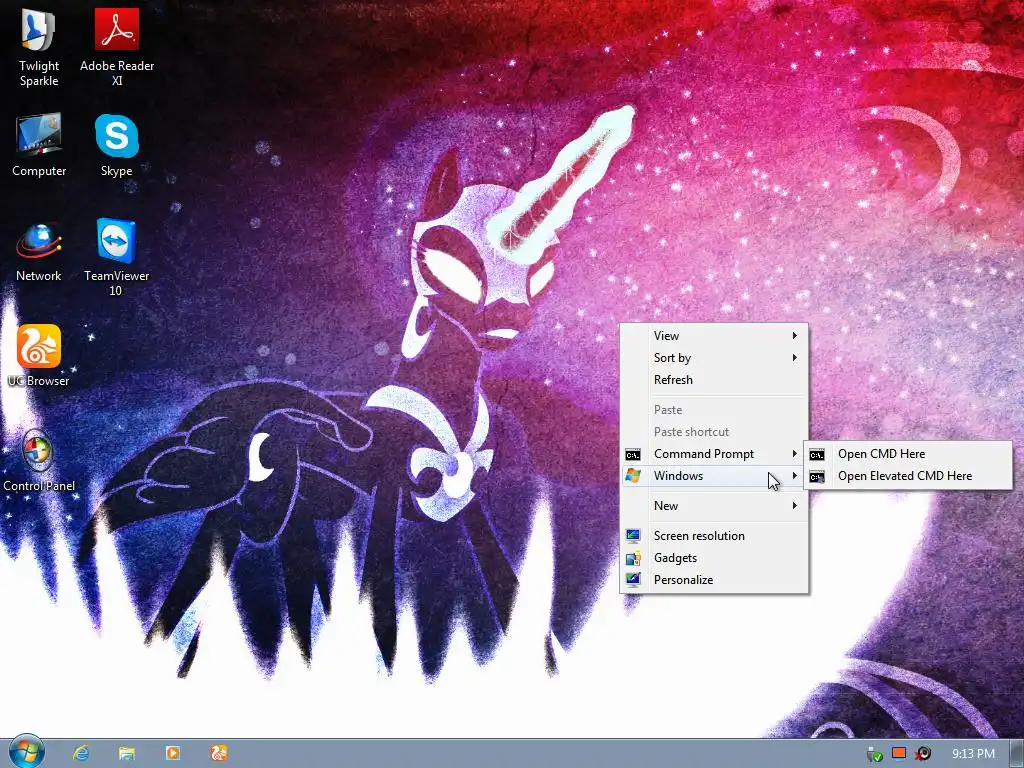Click the arrow next to View
Screen dimensions: 1024x768
(x=795, y=336)
